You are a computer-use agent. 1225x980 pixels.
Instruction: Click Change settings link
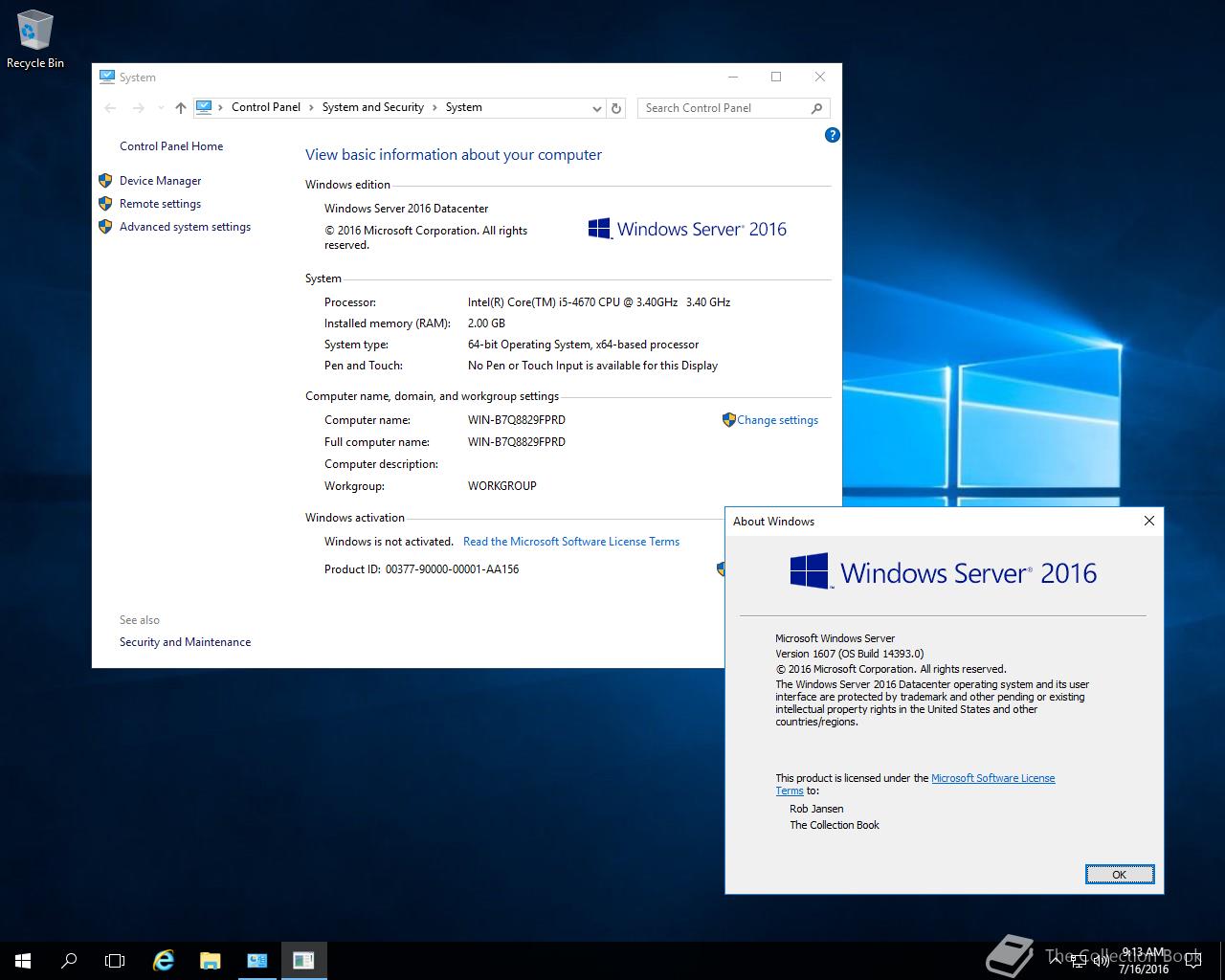pyautogui.click(x=777, y=419)
